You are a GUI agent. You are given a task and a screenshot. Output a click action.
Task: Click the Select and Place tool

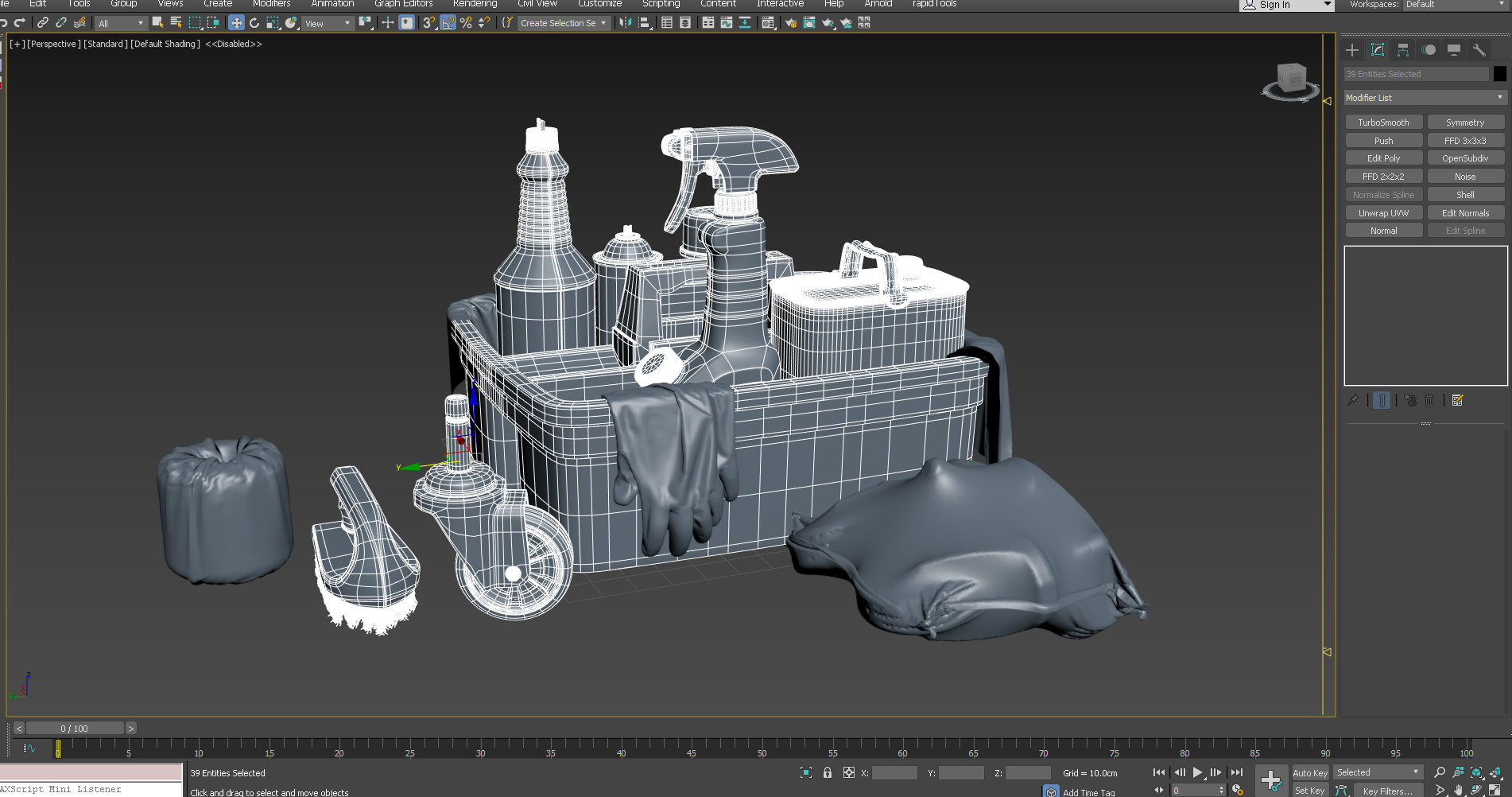pyautogui.click(x=291, y=23)
